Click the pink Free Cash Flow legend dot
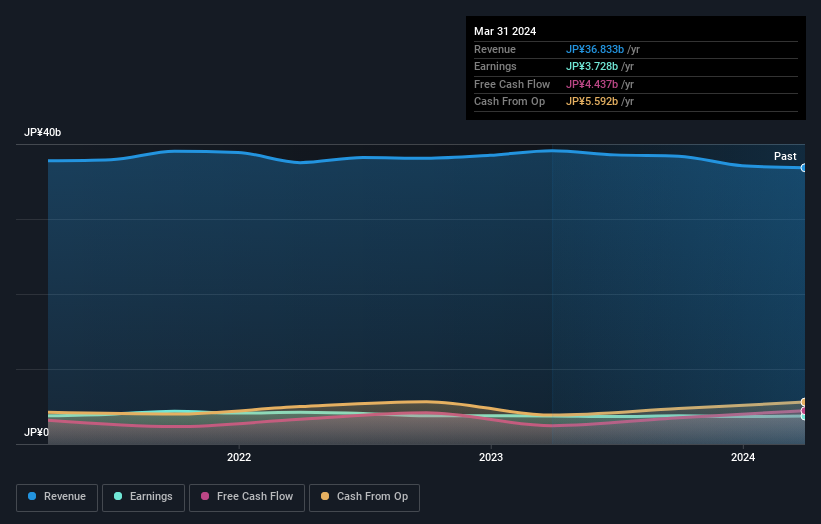821x524 pixels. [205, 496]
